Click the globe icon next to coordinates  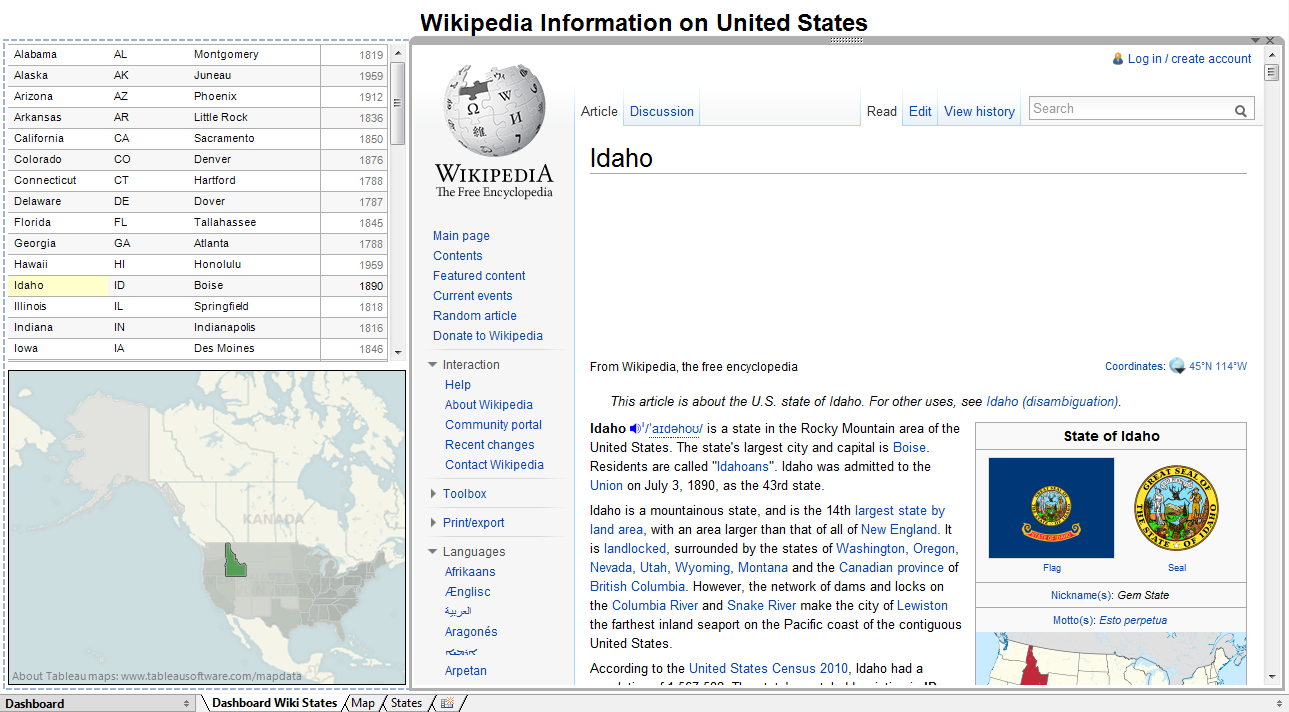(x=1177, y=366)
